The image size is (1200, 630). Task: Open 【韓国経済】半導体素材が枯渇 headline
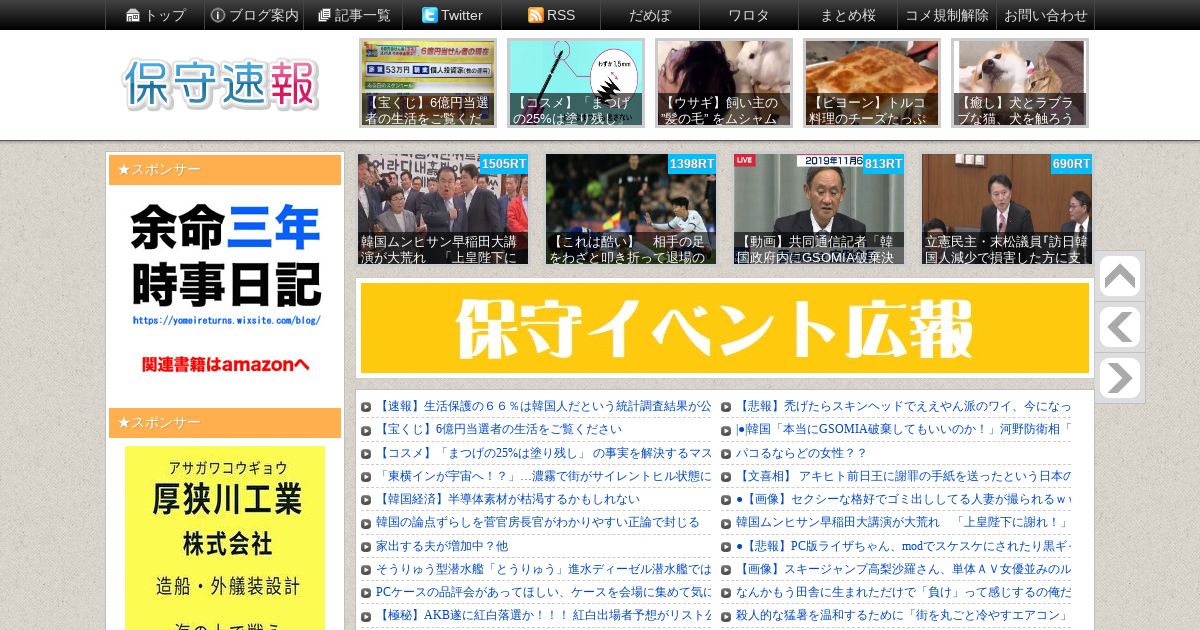pos(507,499)
